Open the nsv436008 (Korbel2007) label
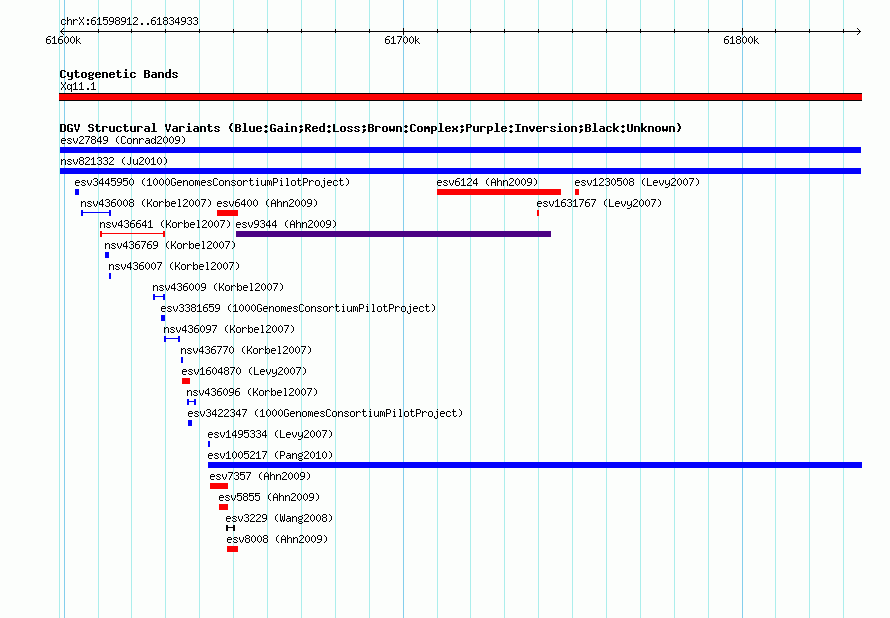This screenshot has width=890, height=618. click(146, 203)
